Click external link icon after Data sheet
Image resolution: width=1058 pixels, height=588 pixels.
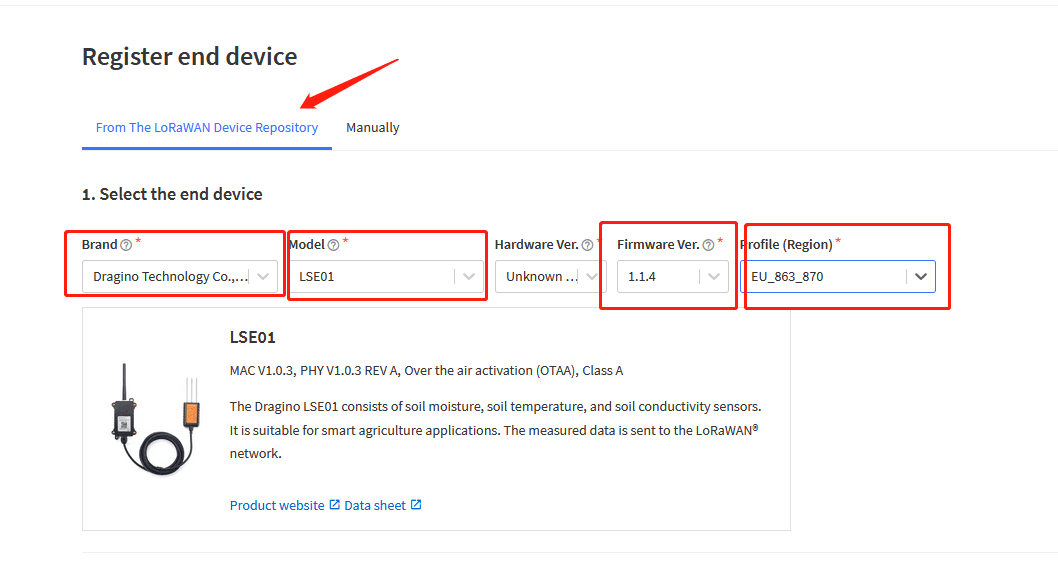click(x=416, y=504)
